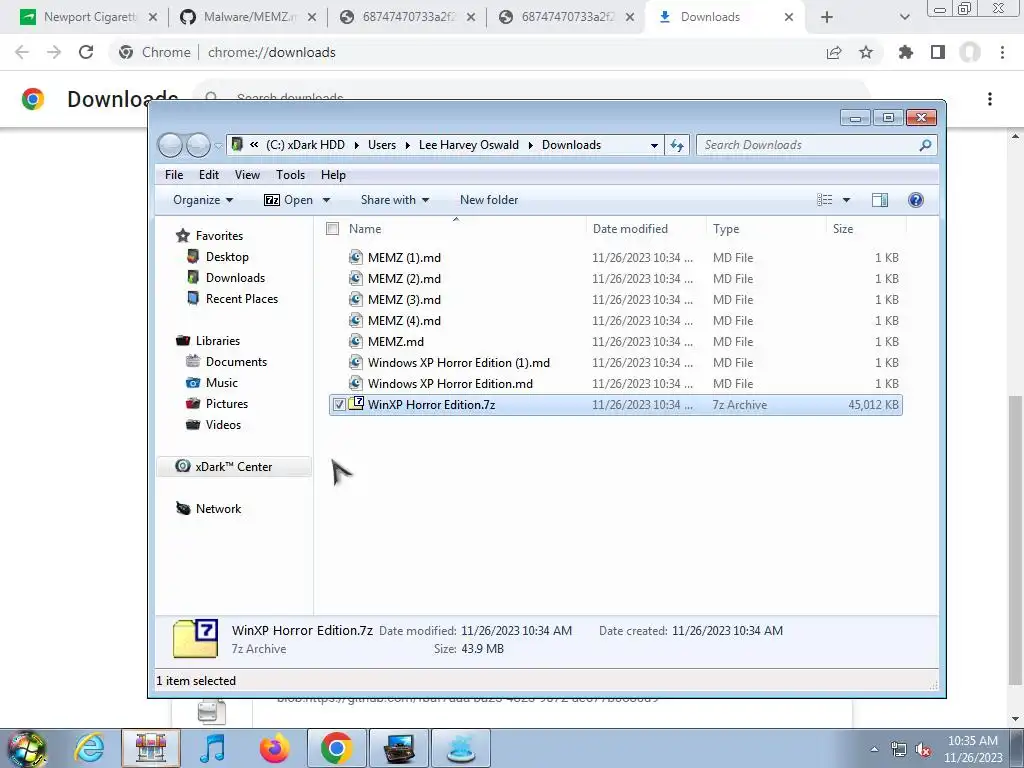Image resolution: width=1024 pixels, height=768 pixels.
Task: Open recent pages dropdown beside nav buttons
Action: tap(218, 146)
